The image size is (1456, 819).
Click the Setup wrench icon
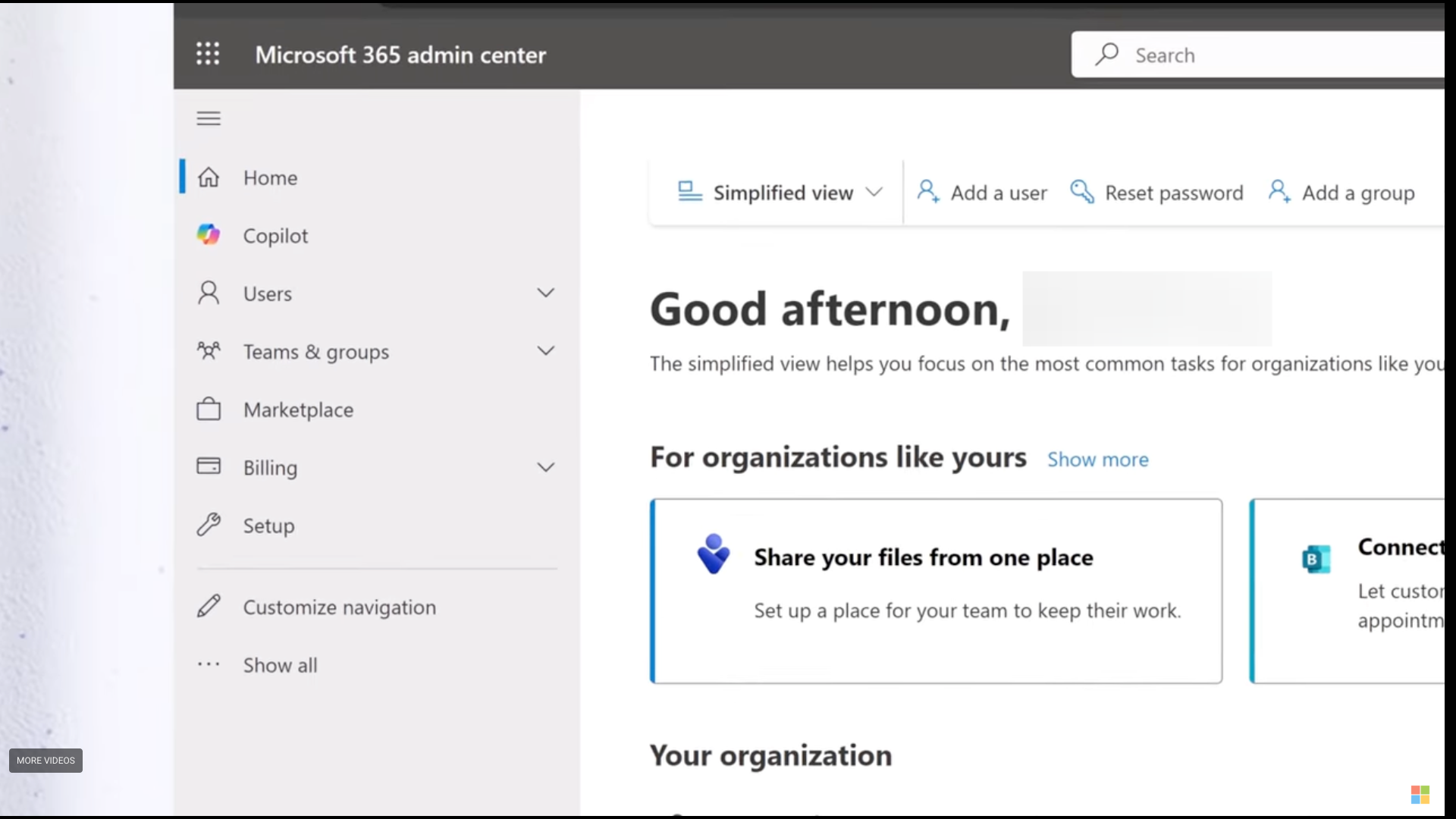pyautogui.click(x=209, y=525)
